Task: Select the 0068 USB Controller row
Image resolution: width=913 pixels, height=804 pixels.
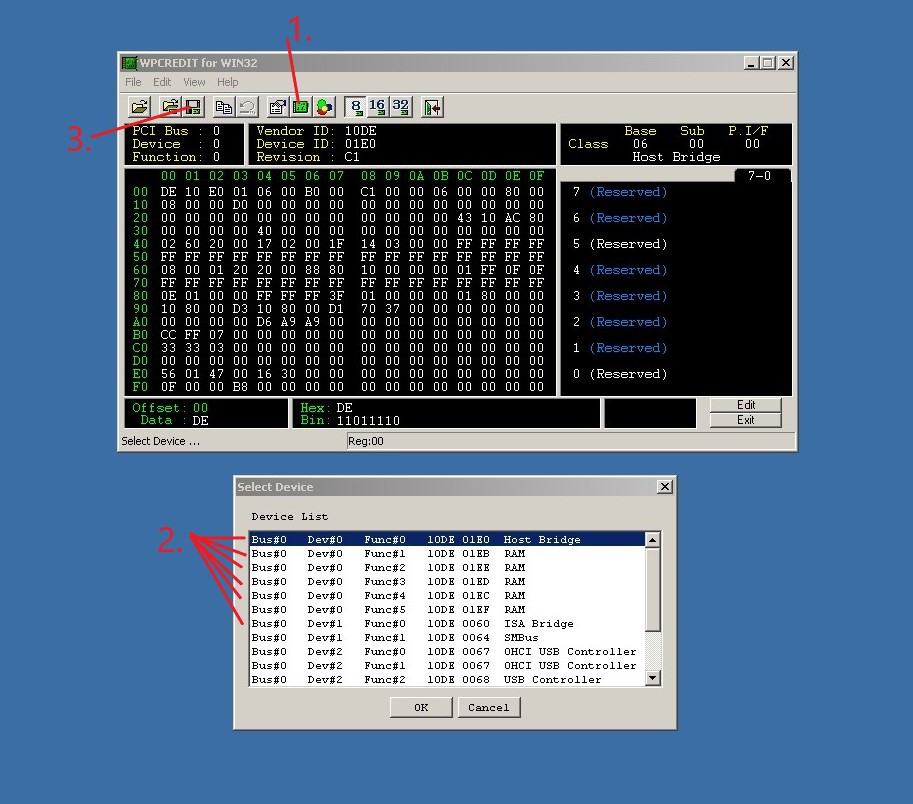Action: 447,679
